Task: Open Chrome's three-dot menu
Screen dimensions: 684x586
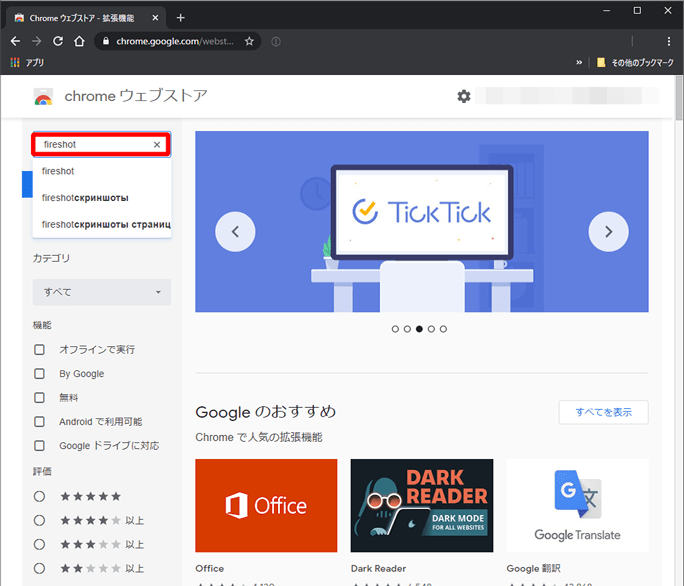Action: (668, 41)
